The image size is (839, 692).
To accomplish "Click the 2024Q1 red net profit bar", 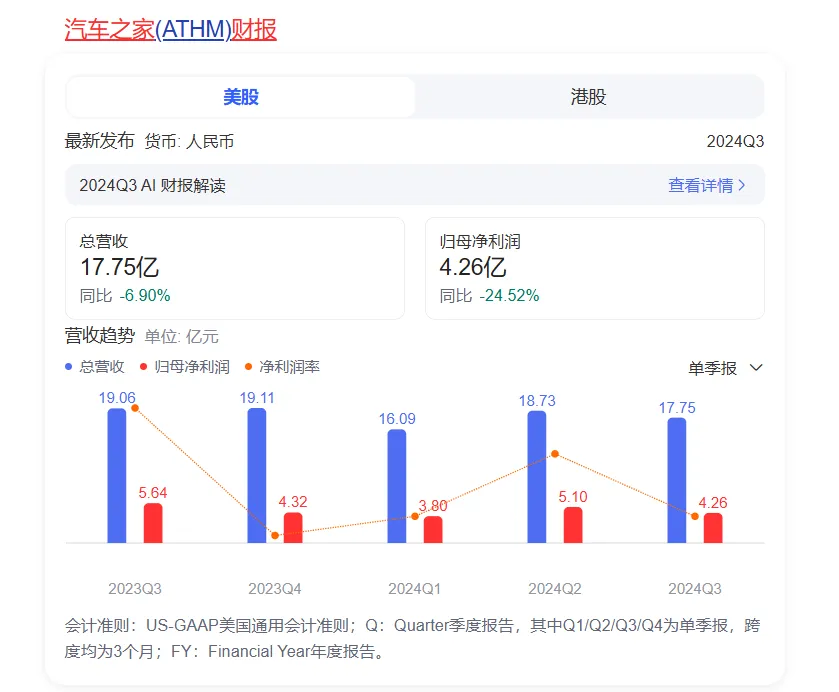I will [x=433, y=530].
